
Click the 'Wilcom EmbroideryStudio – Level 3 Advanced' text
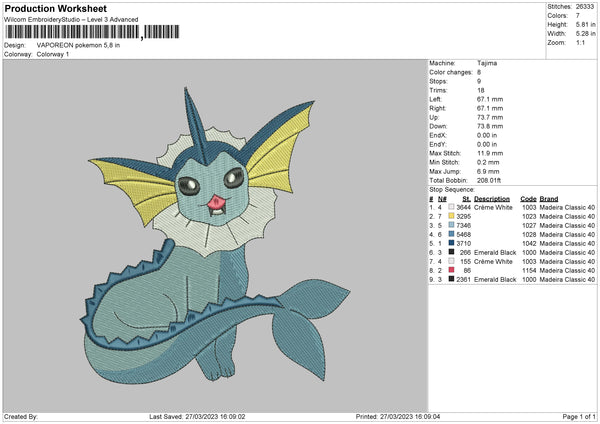[71, 20]
